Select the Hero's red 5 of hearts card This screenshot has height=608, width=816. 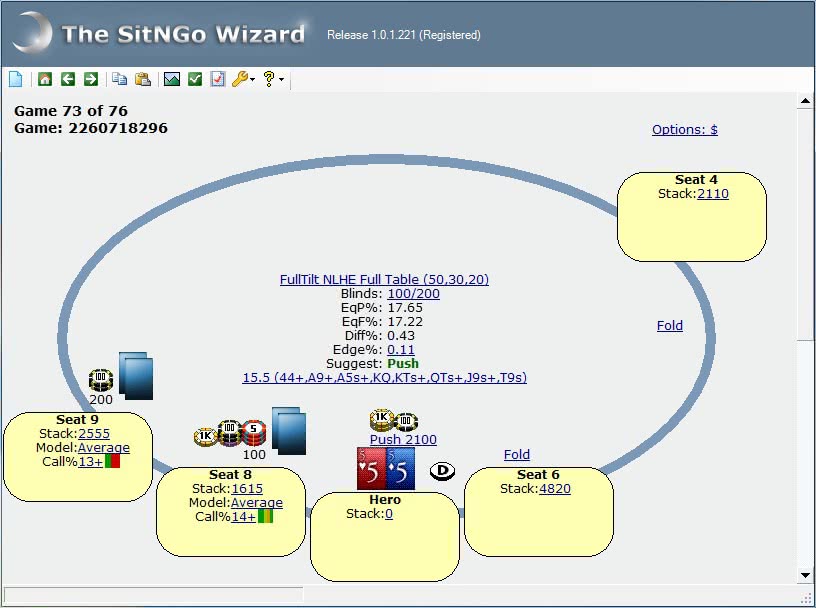pyautogui.click(x=371, y=468)
